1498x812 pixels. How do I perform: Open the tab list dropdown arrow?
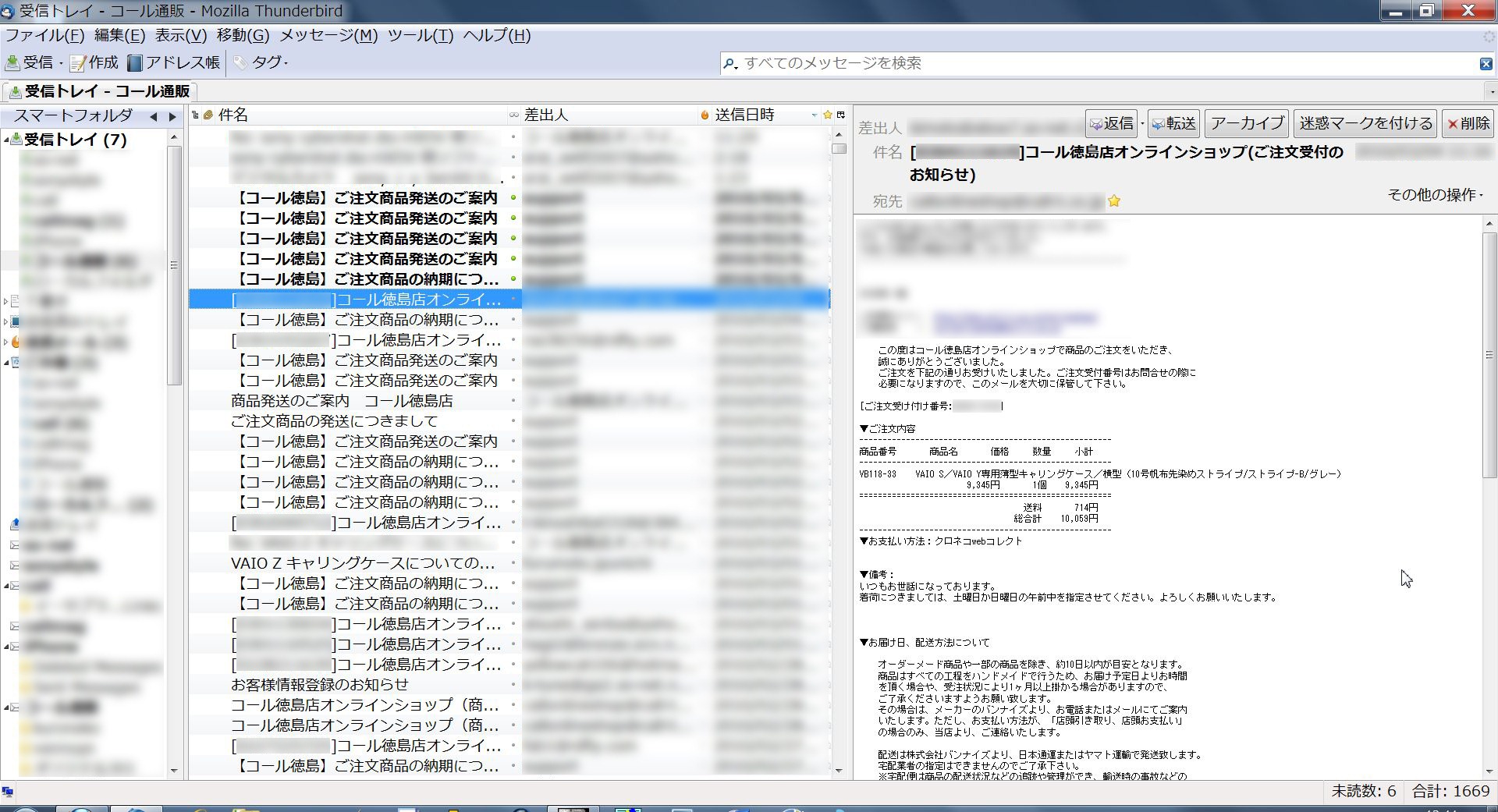point(1491,92)
